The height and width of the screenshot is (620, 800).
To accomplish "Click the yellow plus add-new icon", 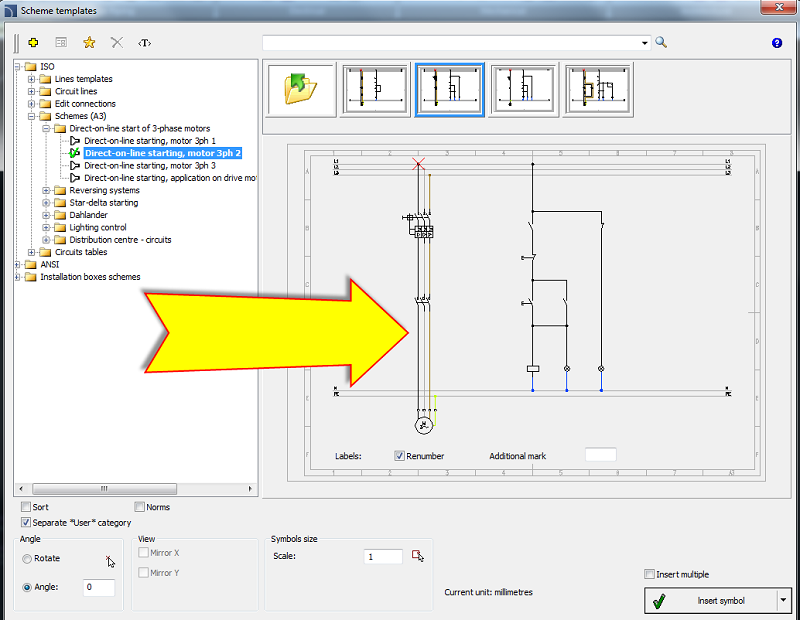I will coord(33,43).
